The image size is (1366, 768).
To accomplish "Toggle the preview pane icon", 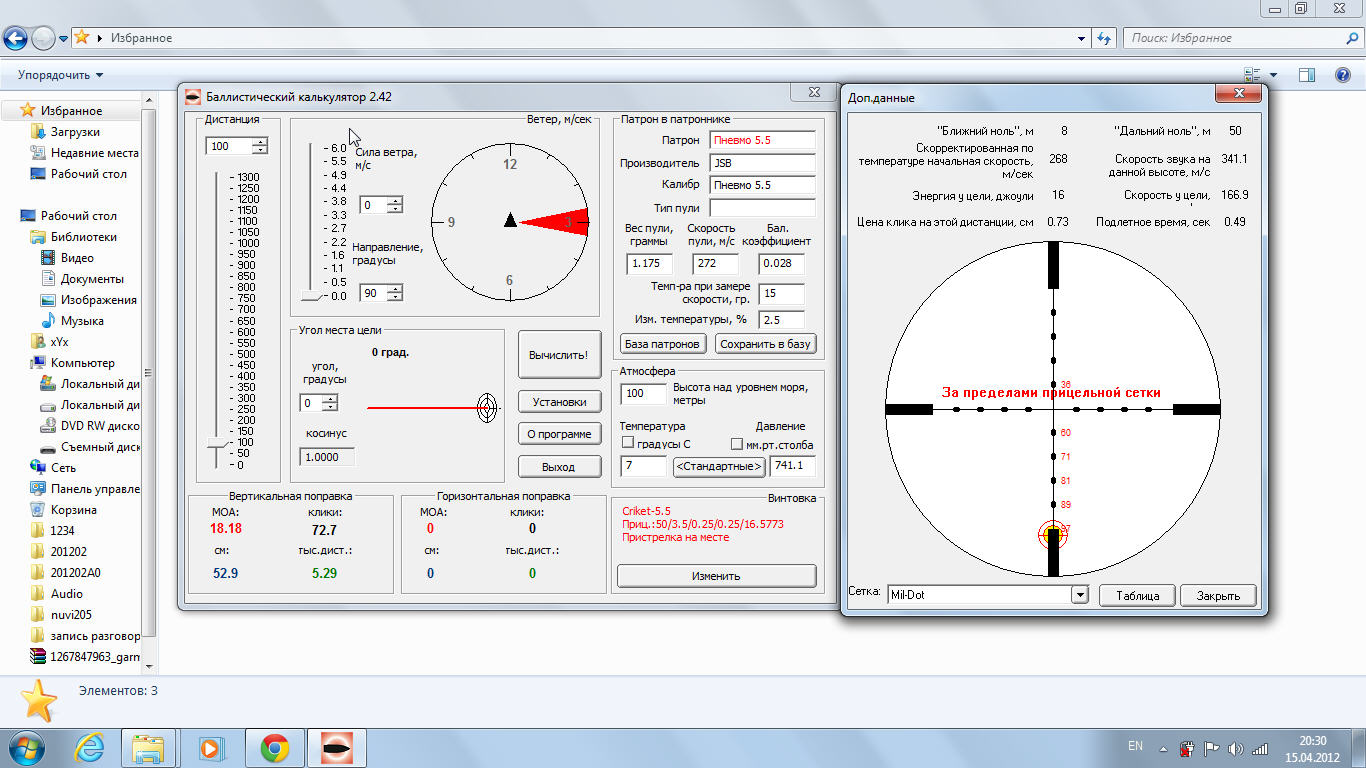I will (1306, 75).
